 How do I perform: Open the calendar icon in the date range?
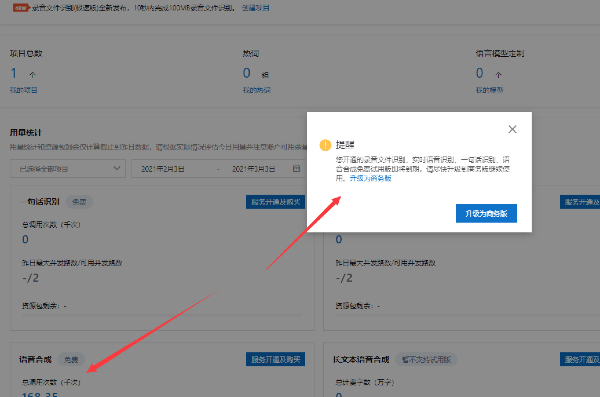(296, 168)
